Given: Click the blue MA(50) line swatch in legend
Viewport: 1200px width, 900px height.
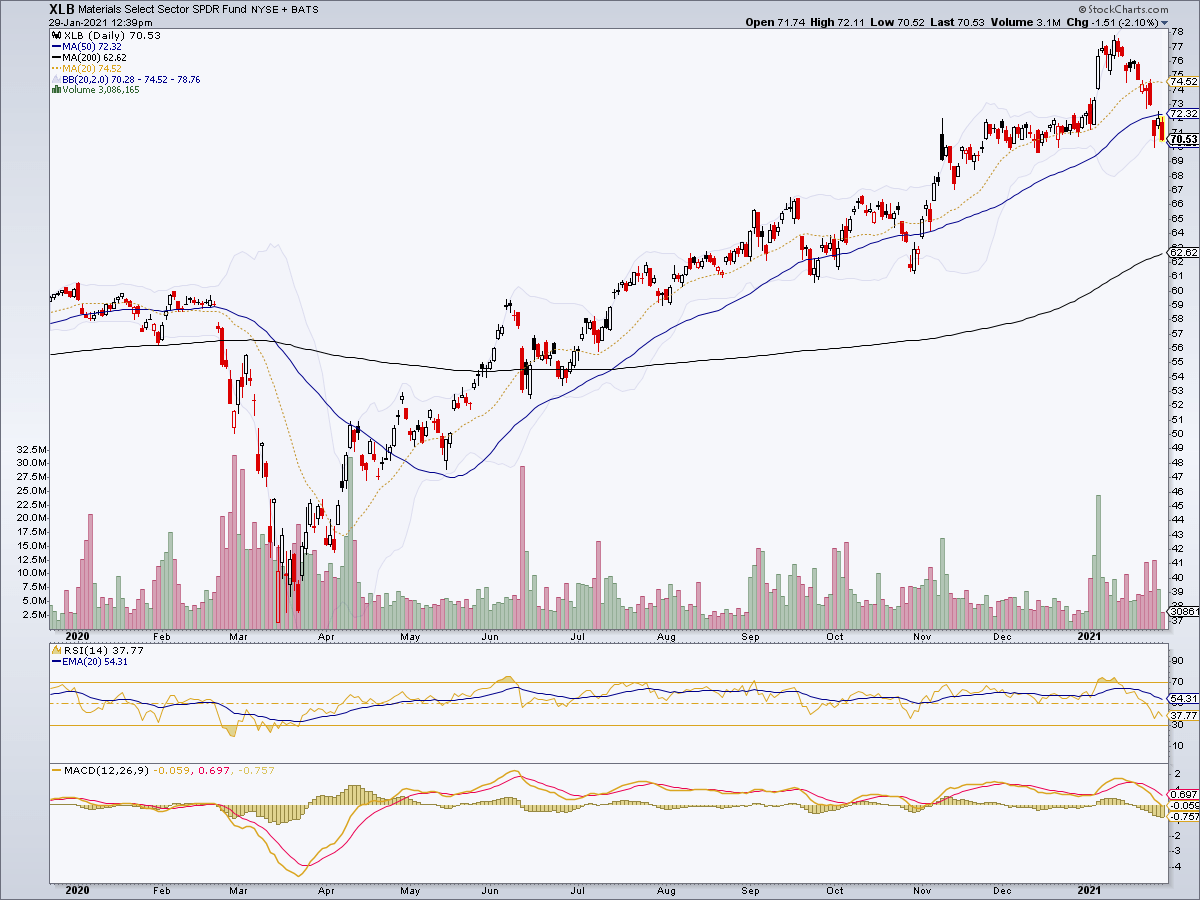Looking at the screenshot, I should pos(55,47).
